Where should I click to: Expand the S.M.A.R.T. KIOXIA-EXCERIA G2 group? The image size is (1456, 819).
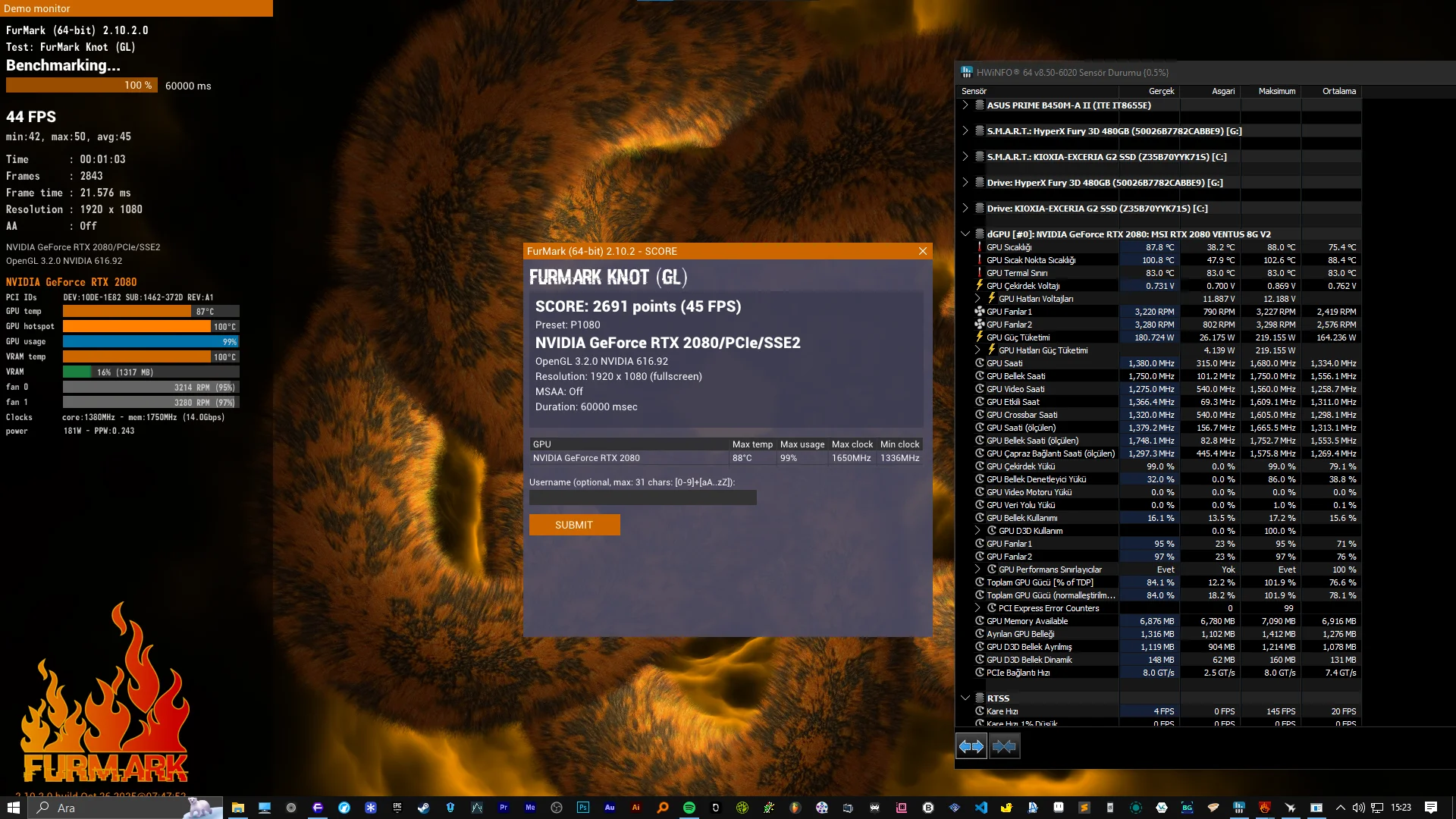[965, 157]
